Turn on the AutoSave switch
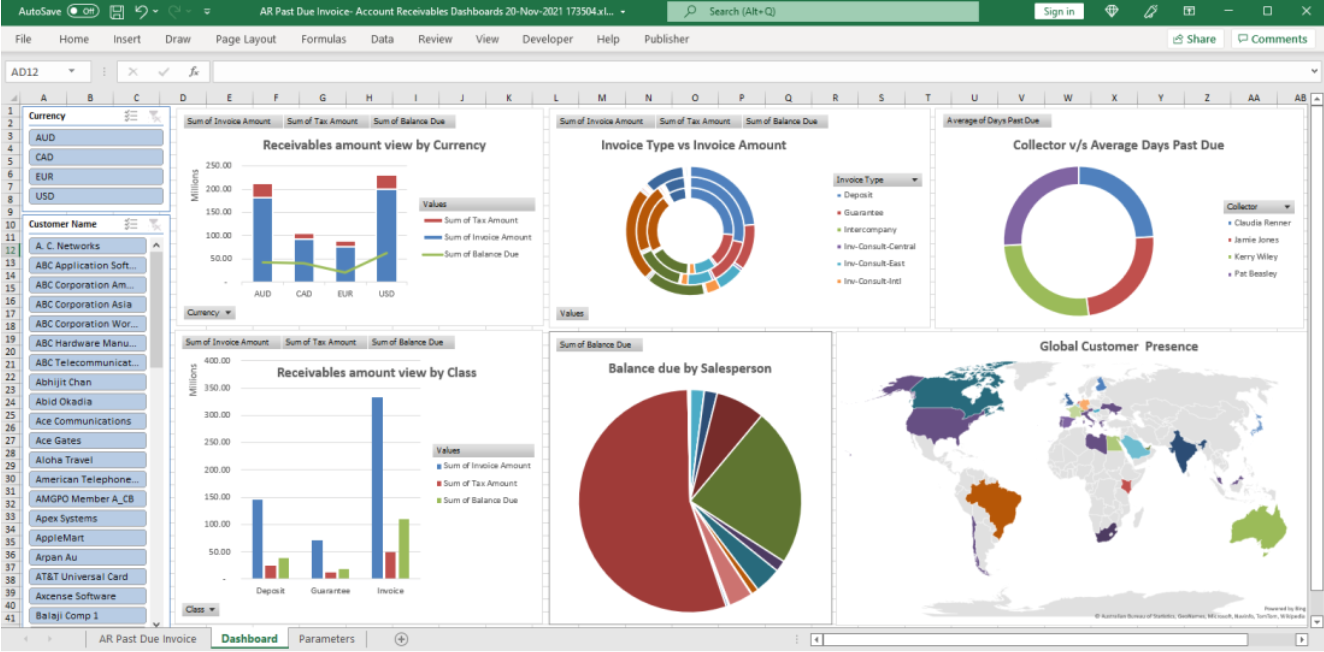Screen dimensions: 1324x652 [83, 11]
